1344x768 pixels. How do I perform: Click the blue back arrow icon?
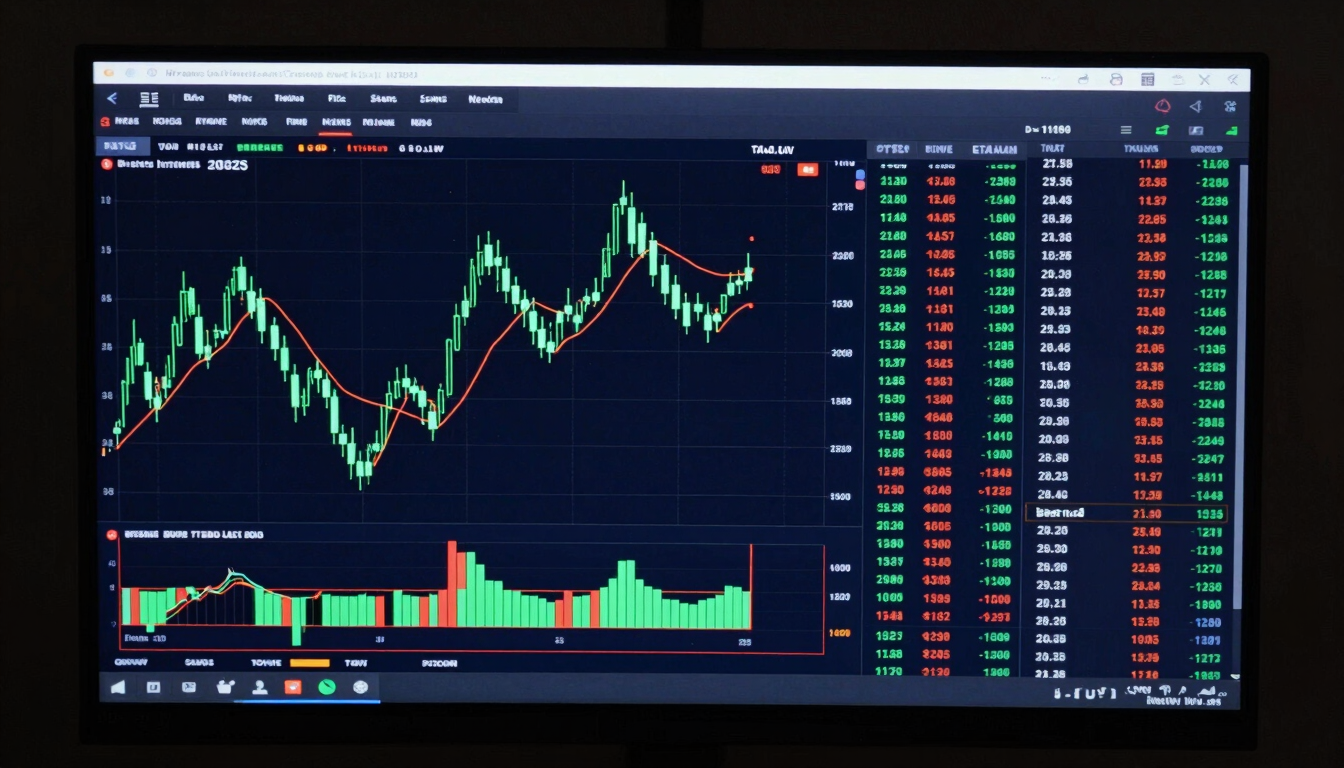tap(111, 98)
